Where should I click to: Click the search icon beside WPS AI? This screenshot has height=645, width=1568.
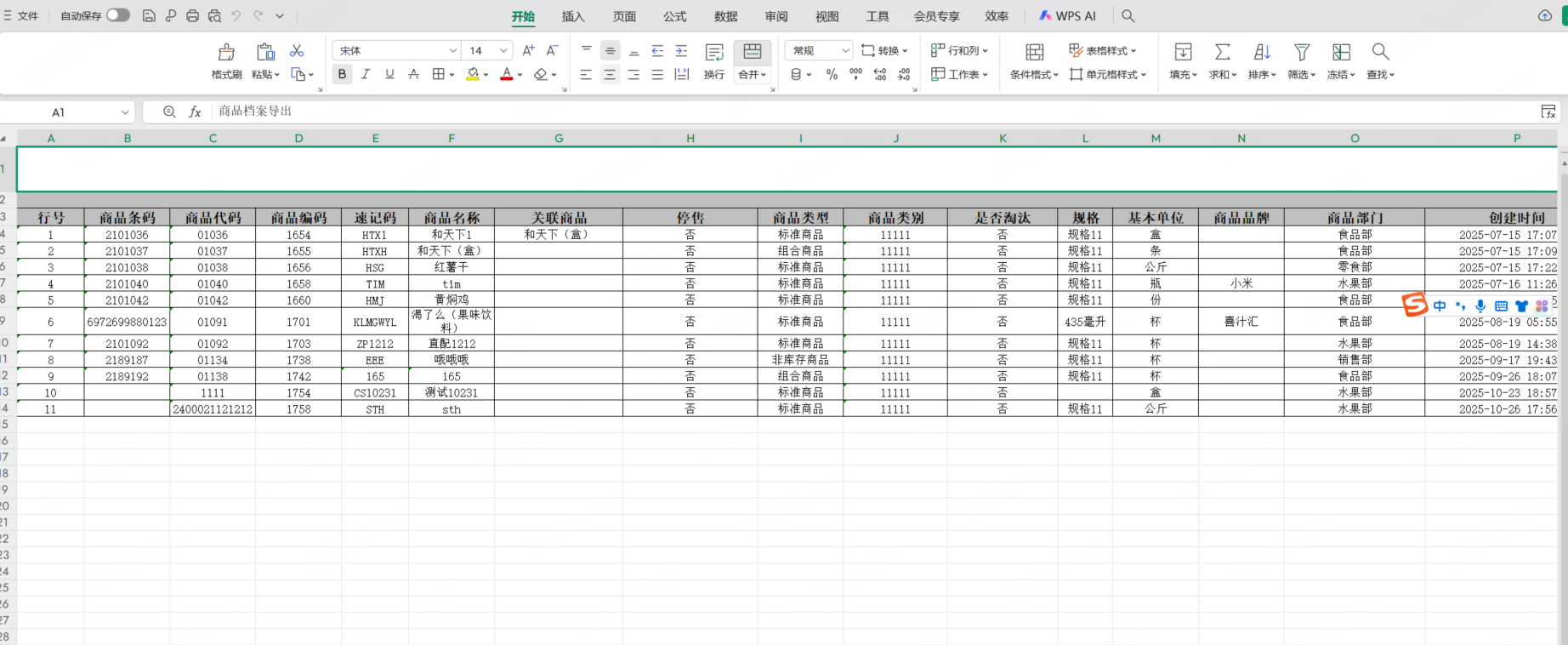[1128, 15]
